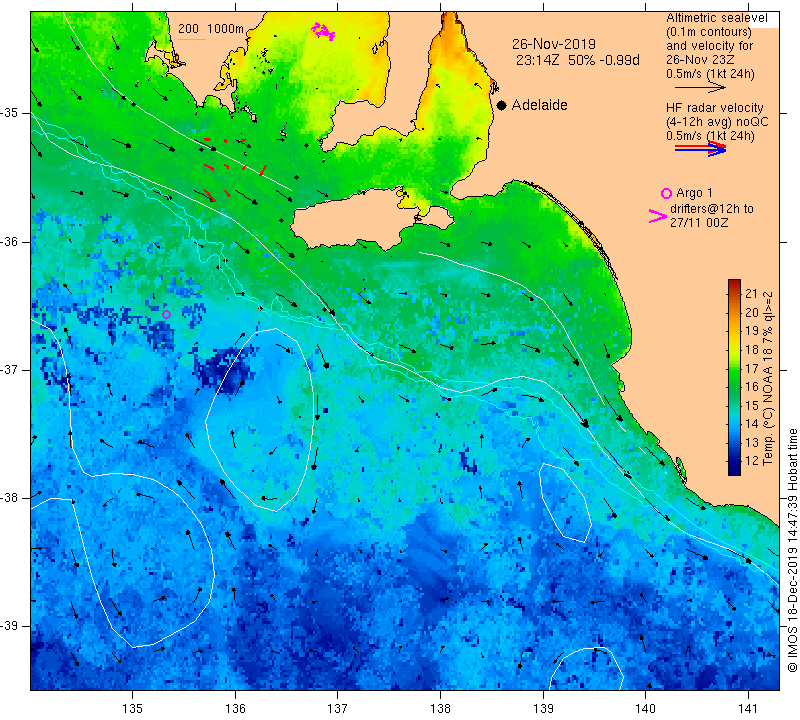Click the '136' longitude axis label
This screenshot has width=800, height=720.
click(235, 708)
